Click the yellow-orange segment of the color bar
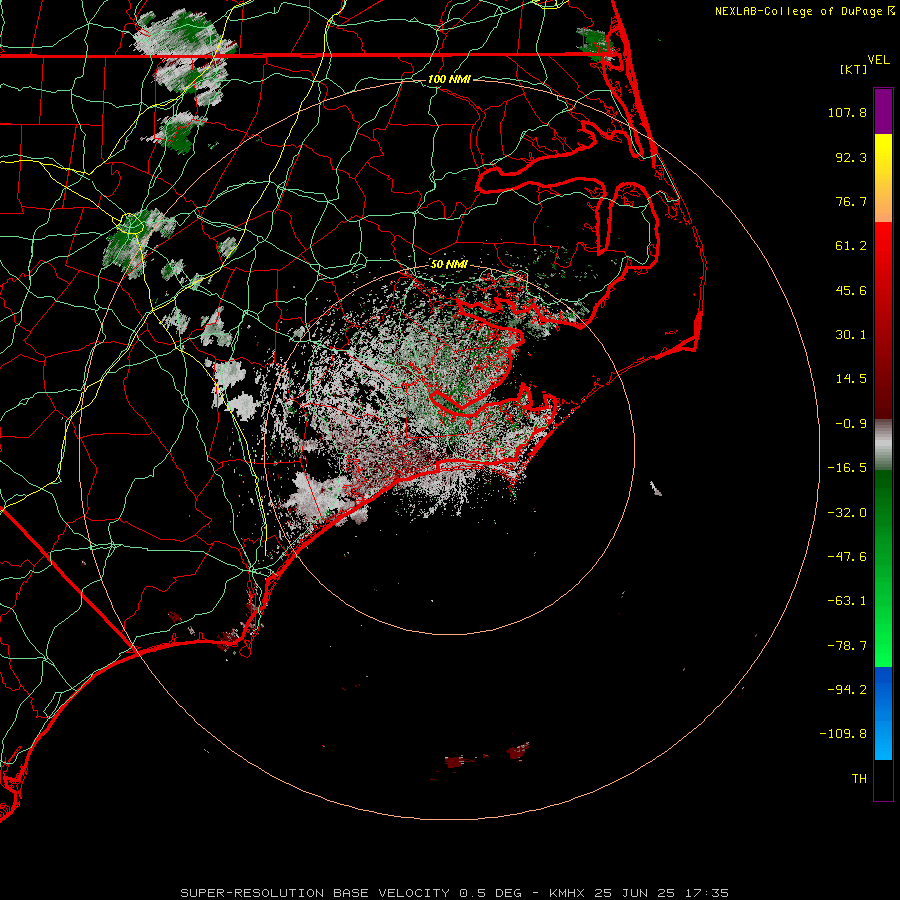Screen dimensions: 900x900 pyautogui.click(x=883, y=178)
